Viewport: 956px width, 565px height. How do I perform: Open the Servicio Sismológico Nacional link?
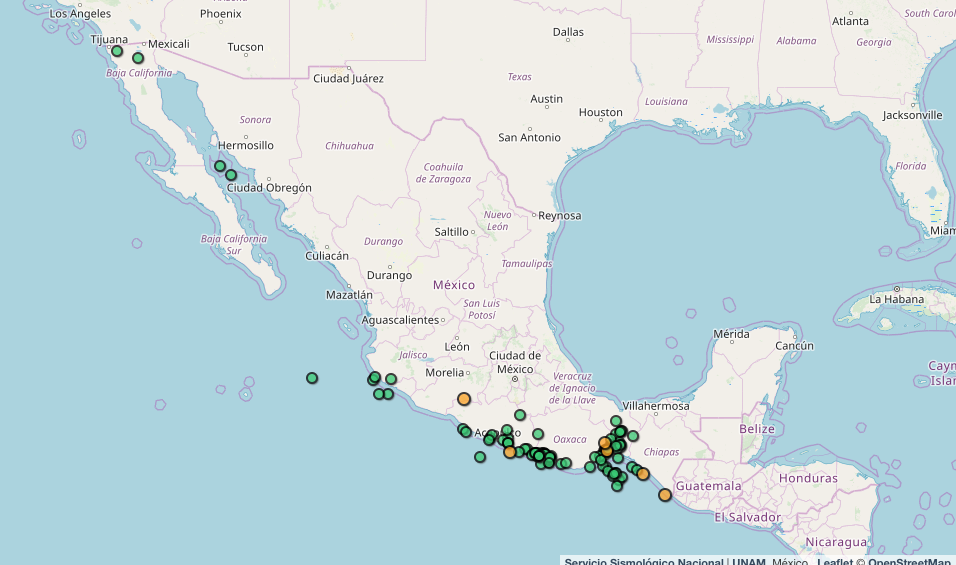point(643,561)
